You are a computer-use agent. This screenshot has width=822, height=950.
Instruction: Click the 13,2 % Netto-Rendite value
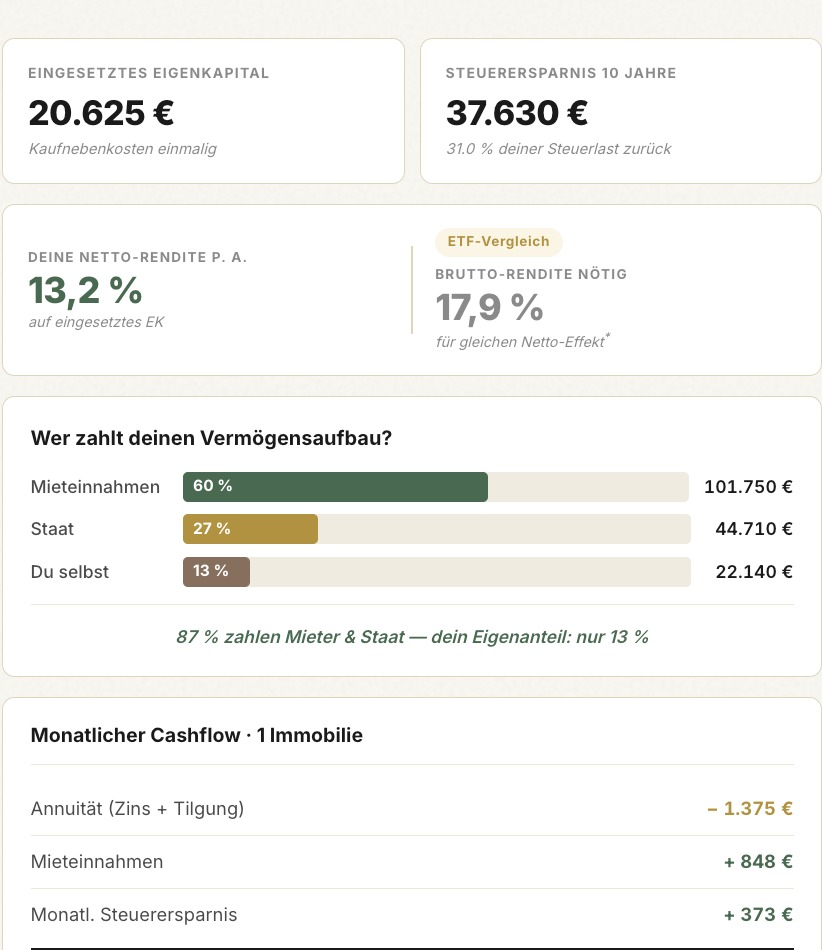pos(85,291)
